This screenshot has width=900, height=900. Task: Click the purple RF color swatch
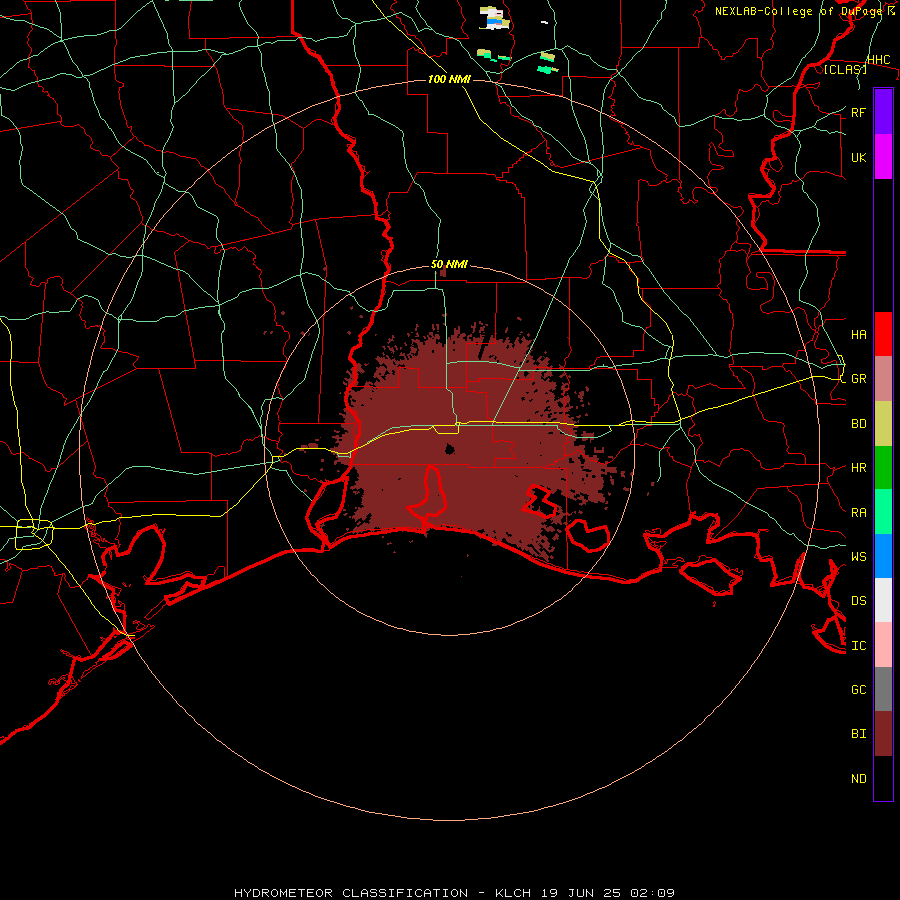(x=883, y=112)
